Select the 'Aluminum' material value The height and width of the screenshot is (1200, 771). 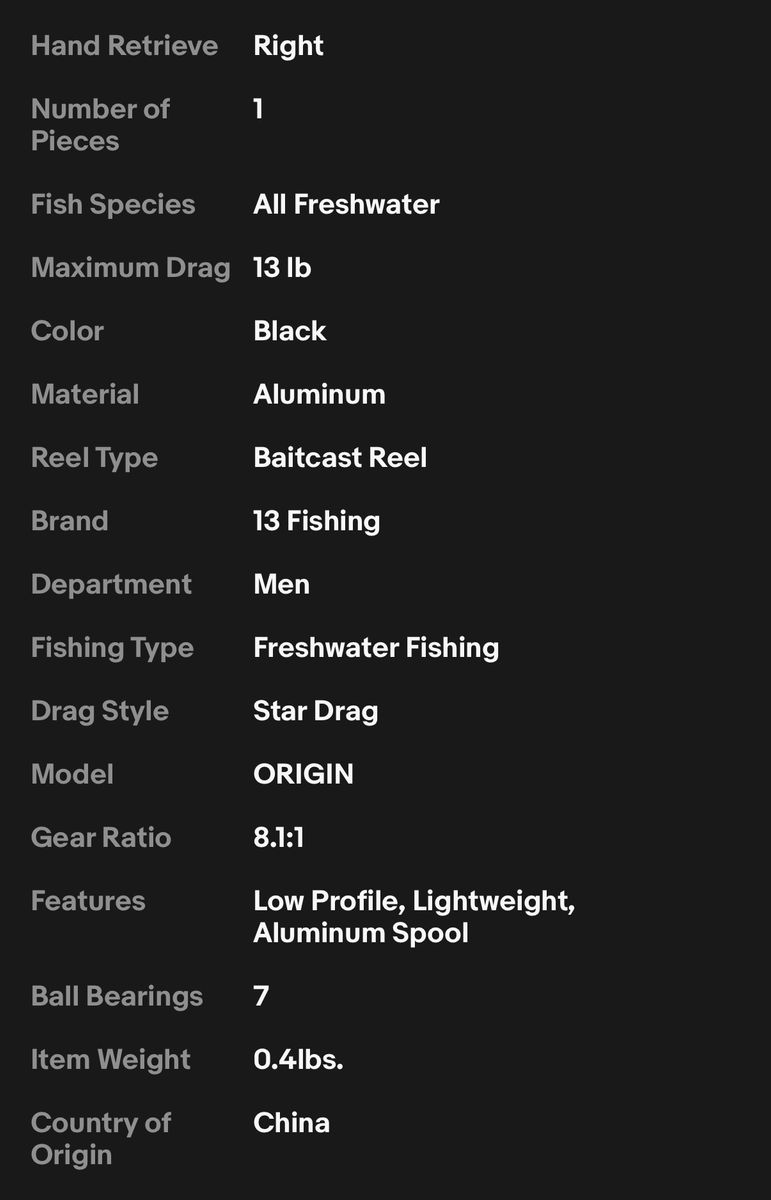[319, 394]
